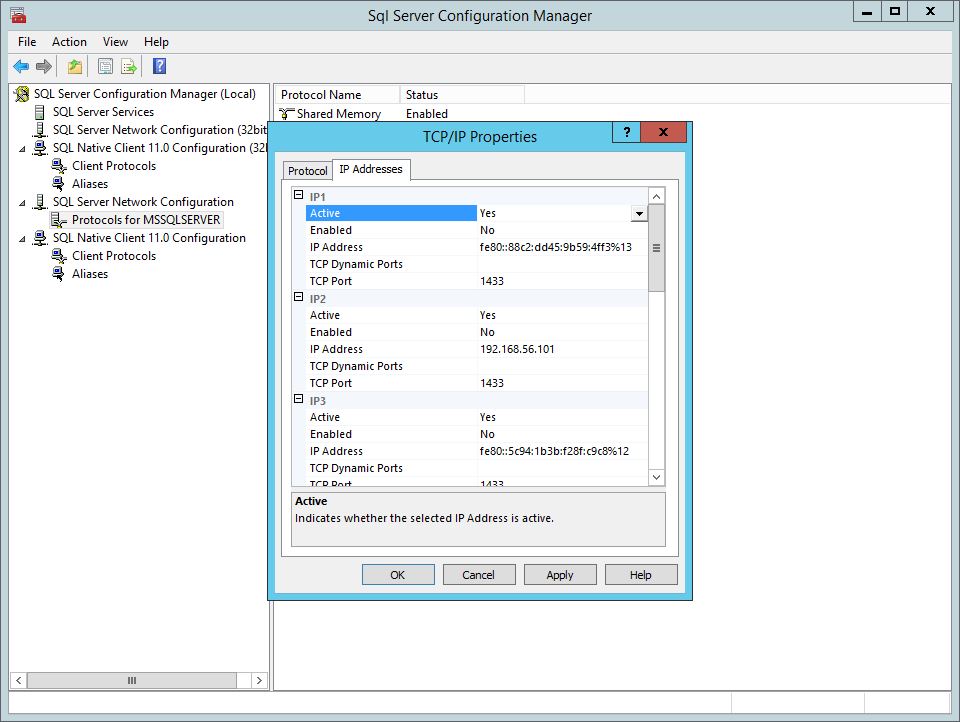Click the Native Client 11.0 (32bit) node icon

coord(40,148)
